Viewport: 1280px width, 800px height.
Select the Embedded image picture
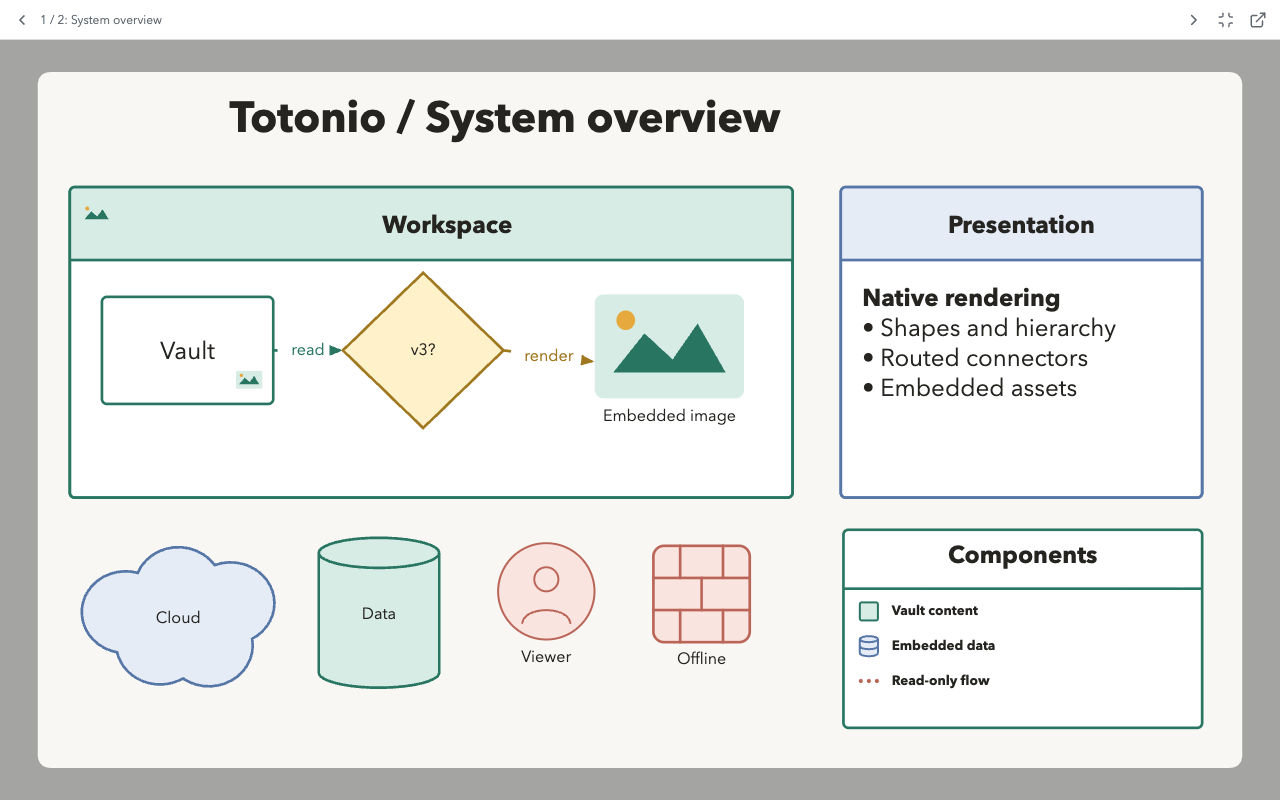tap(669, 346)
